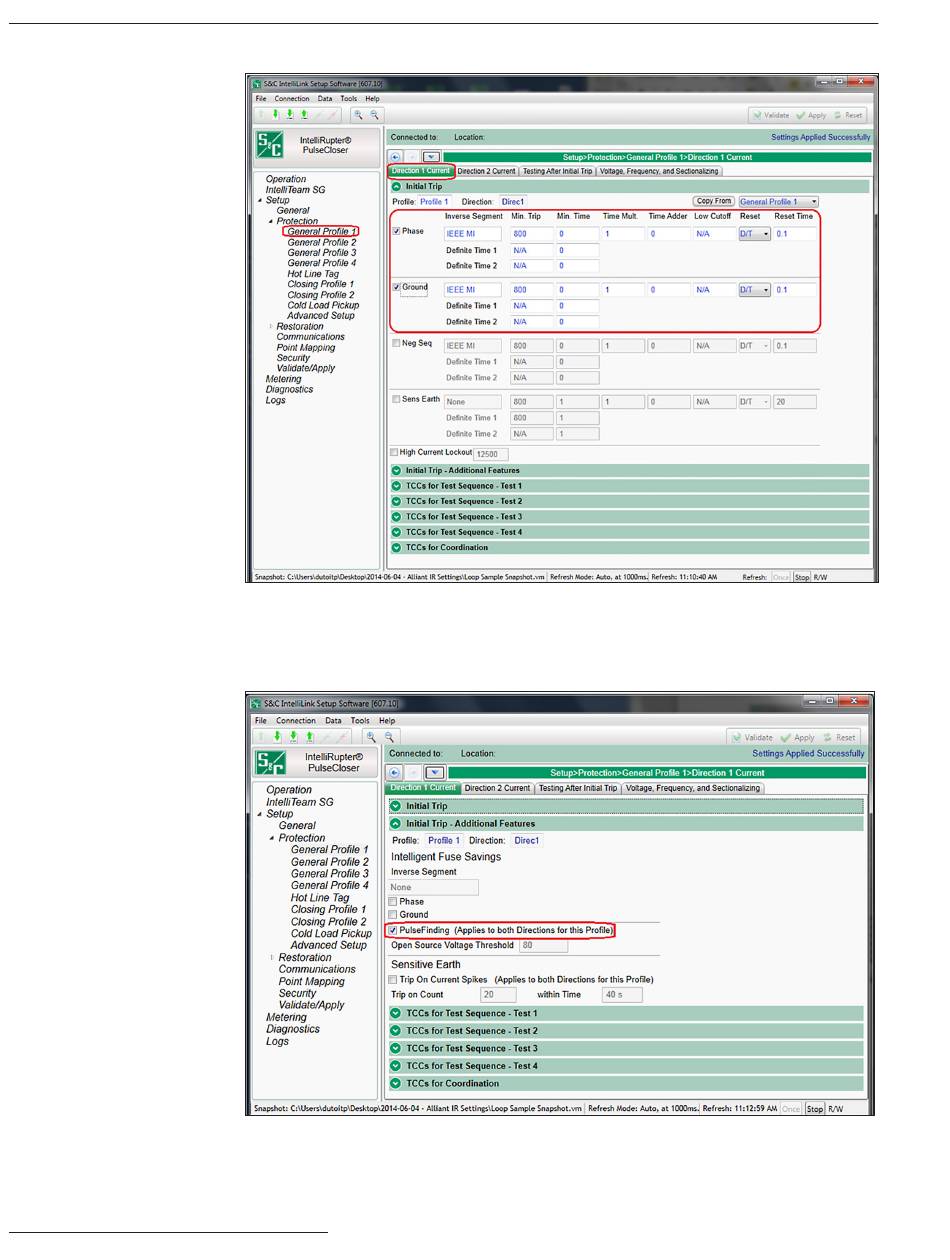The width and height of the screenshot is (950, 1260).
Task: Check the High Current Lockout box
Action: click(x=394, y=453)
